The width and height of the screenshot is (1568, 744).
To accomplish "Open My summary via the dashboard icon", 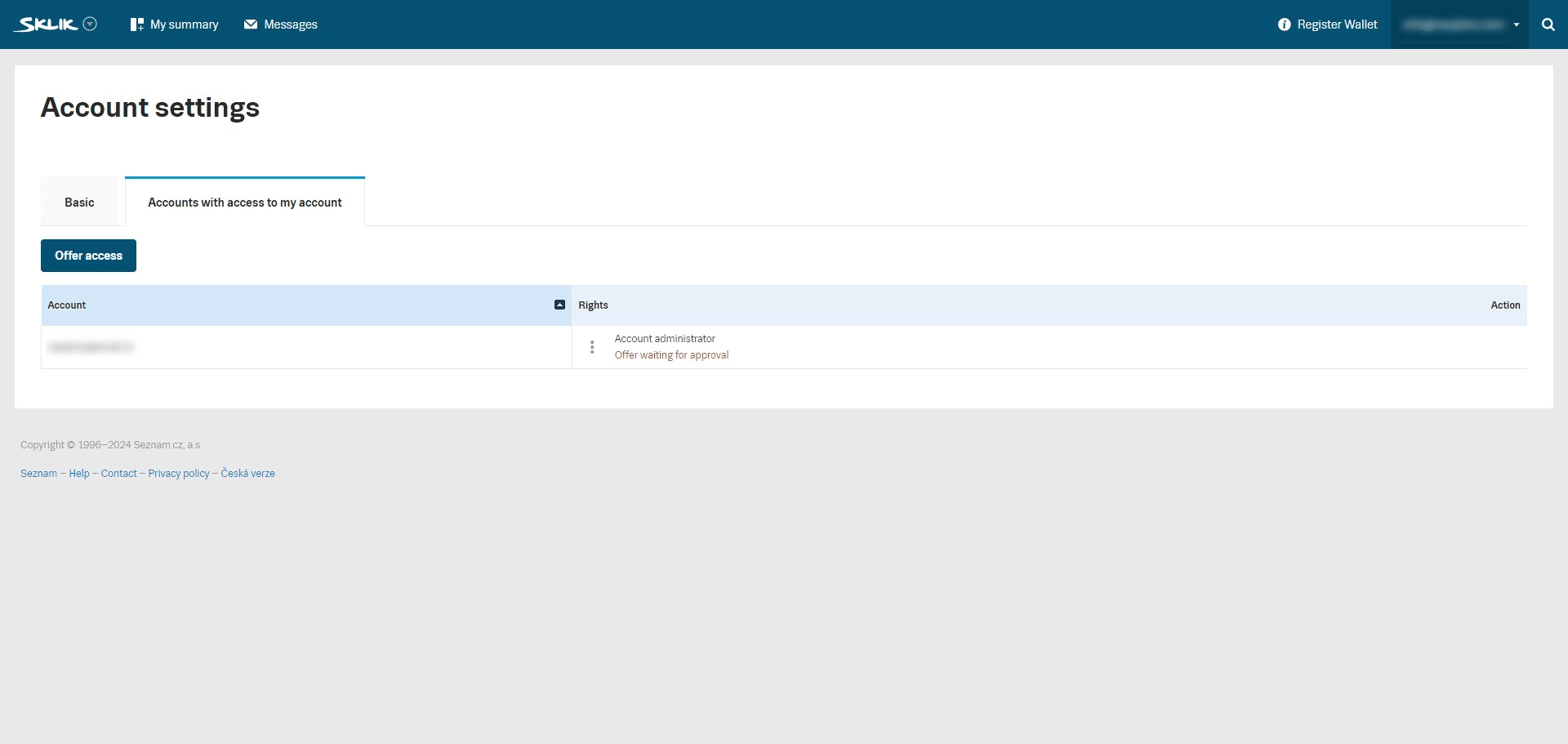I will (137, 24).
